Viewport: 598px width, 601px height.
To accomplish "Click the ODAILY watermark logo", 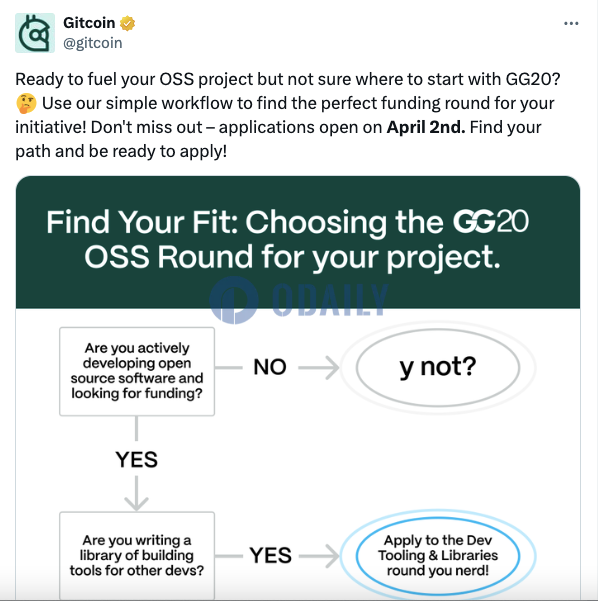I will coord(299,299).
